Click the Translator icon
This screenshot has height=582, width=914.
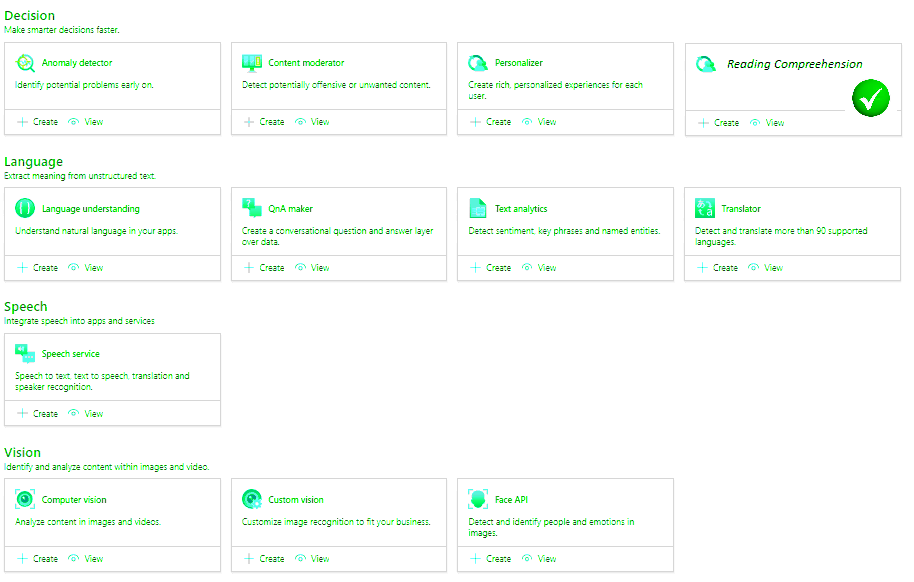(705, 209)
